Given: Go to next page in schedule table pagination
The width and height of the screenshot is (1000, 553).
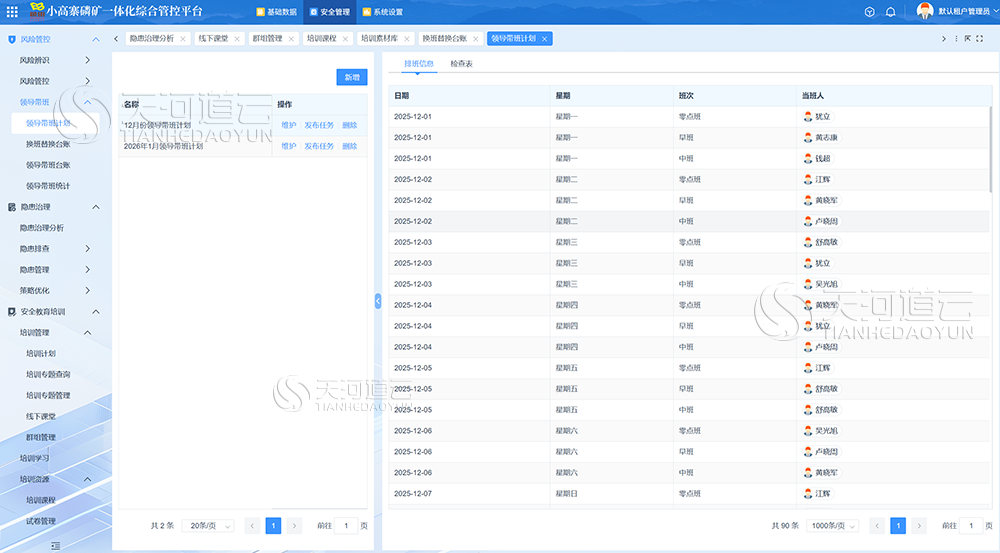Looking at the screenshot, I should (x=919, y=526).
